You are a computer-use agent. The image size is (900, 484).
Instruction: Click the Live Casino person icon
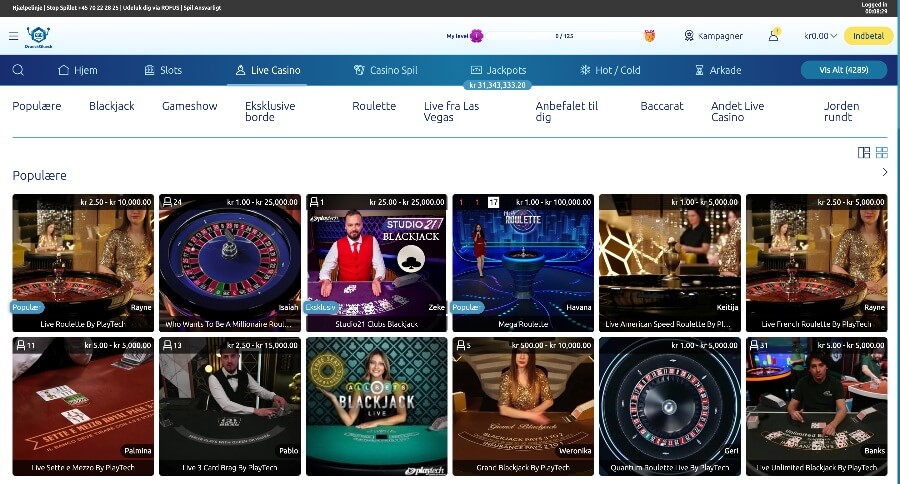click(240, 70)
